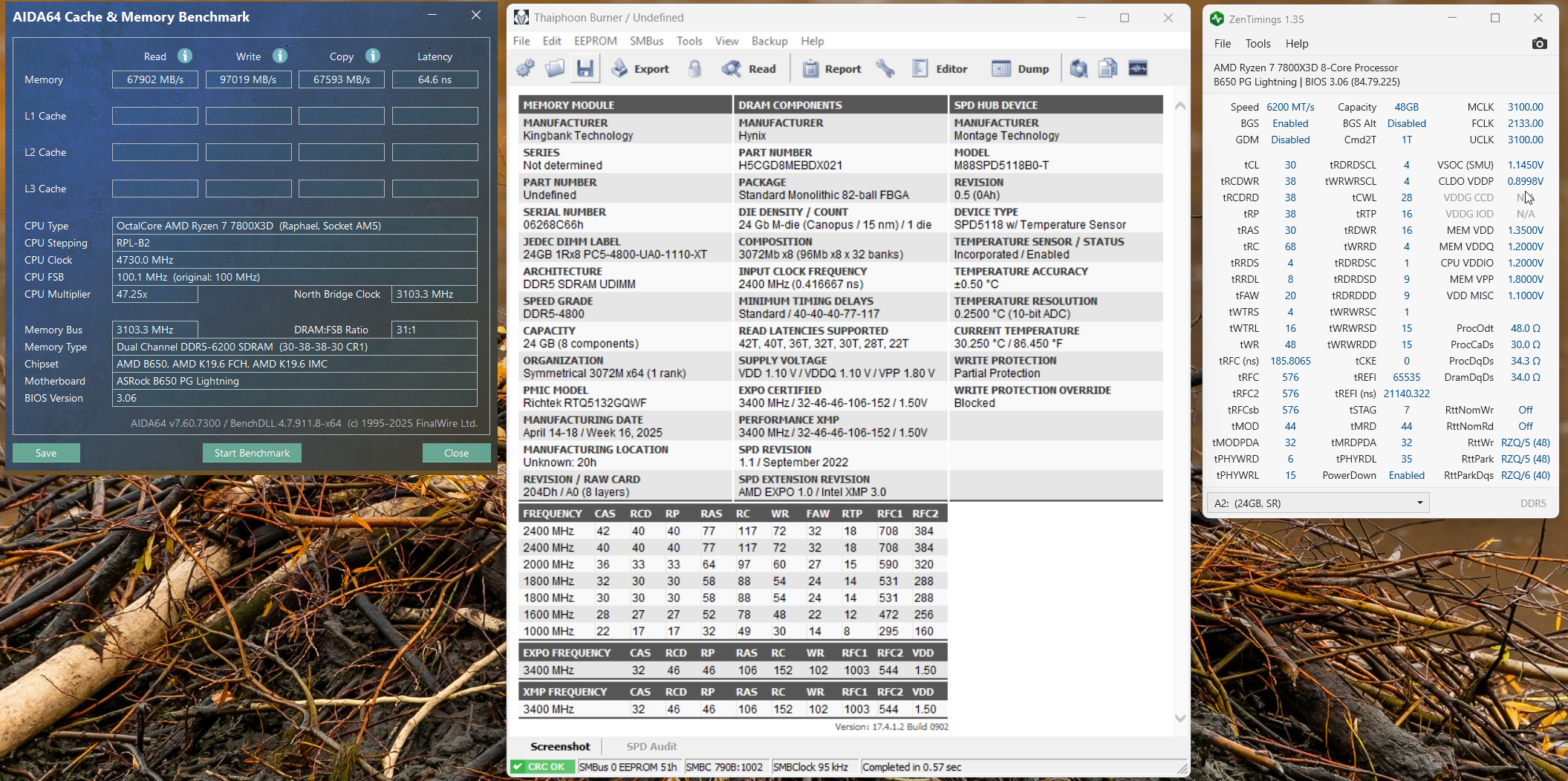Screen dimensions: 1568x781
Task: Open file using folder icon in Thaiphoon Burner
Action: click(x=555, y=69)
